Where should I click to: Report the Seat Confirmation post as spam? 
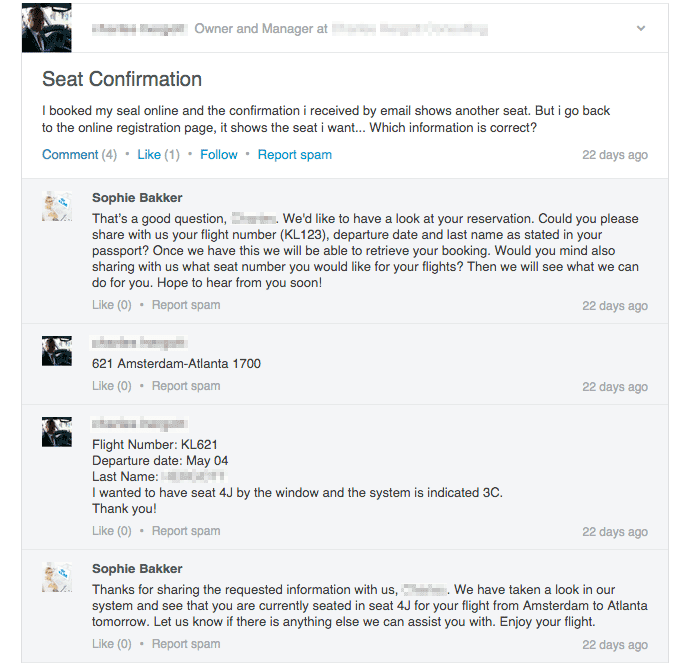click(294, 155)
